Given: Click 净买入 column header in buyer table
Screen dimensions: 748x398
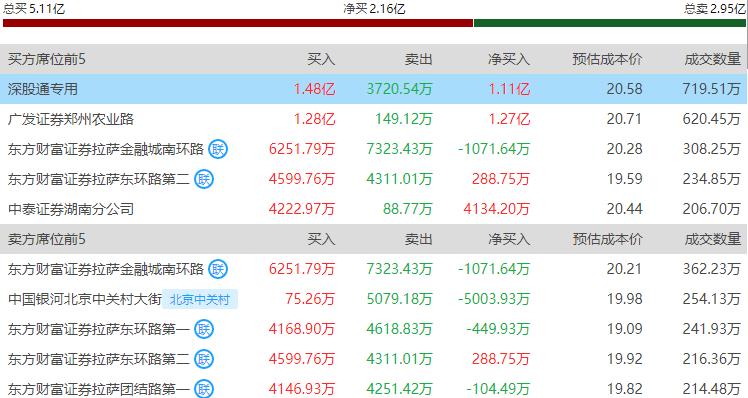Looking at the screenshot, I should 509,59.
